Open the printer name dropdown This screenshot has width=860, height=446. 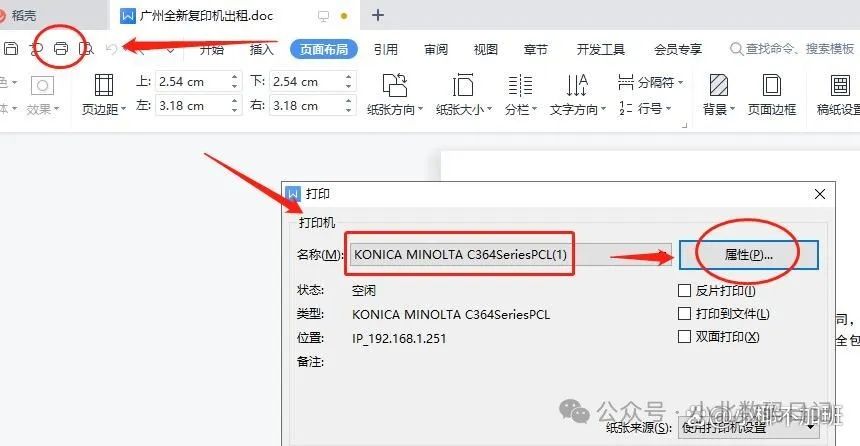pos(511,255)
